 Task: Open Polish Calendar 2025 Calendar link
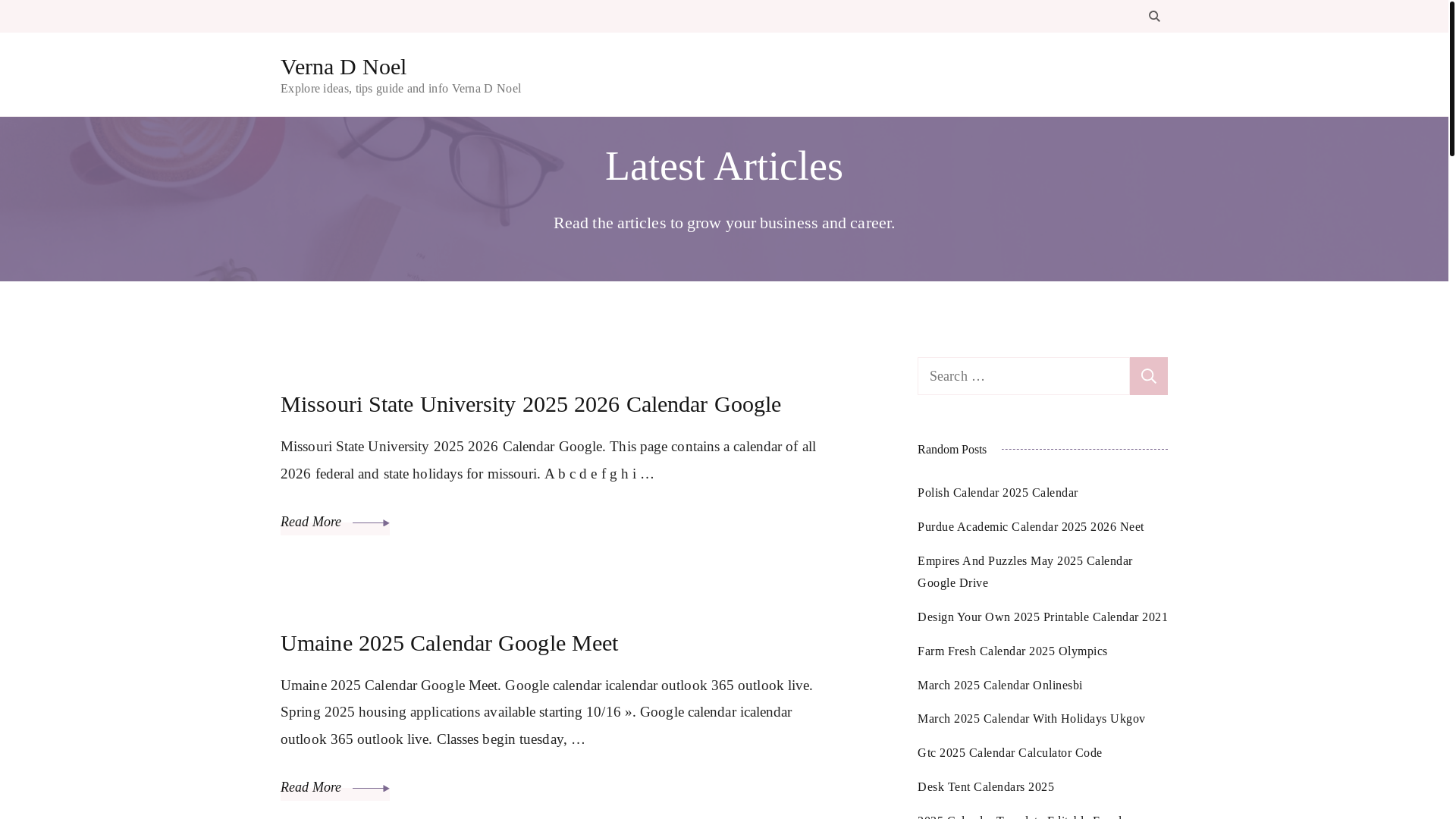[x=997, y=493]
